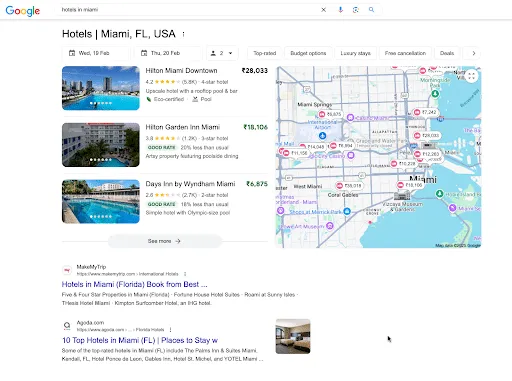Click the Agoda result hotel room thumbnail

pos(293,336)
